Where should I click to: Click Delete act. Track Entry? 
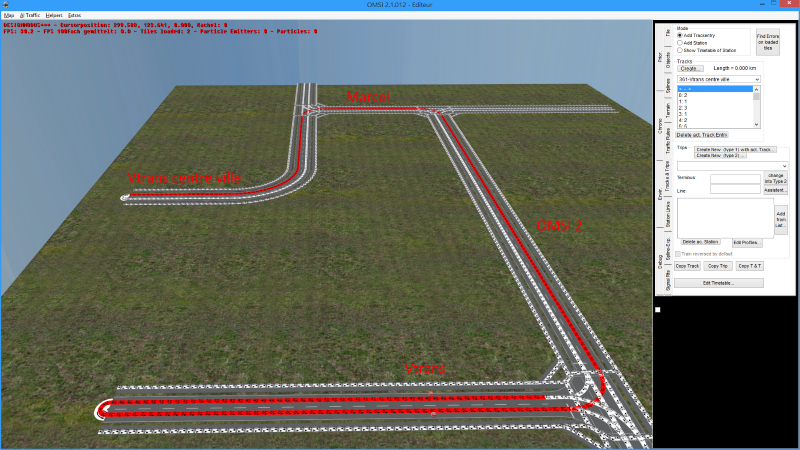(702, 135)
